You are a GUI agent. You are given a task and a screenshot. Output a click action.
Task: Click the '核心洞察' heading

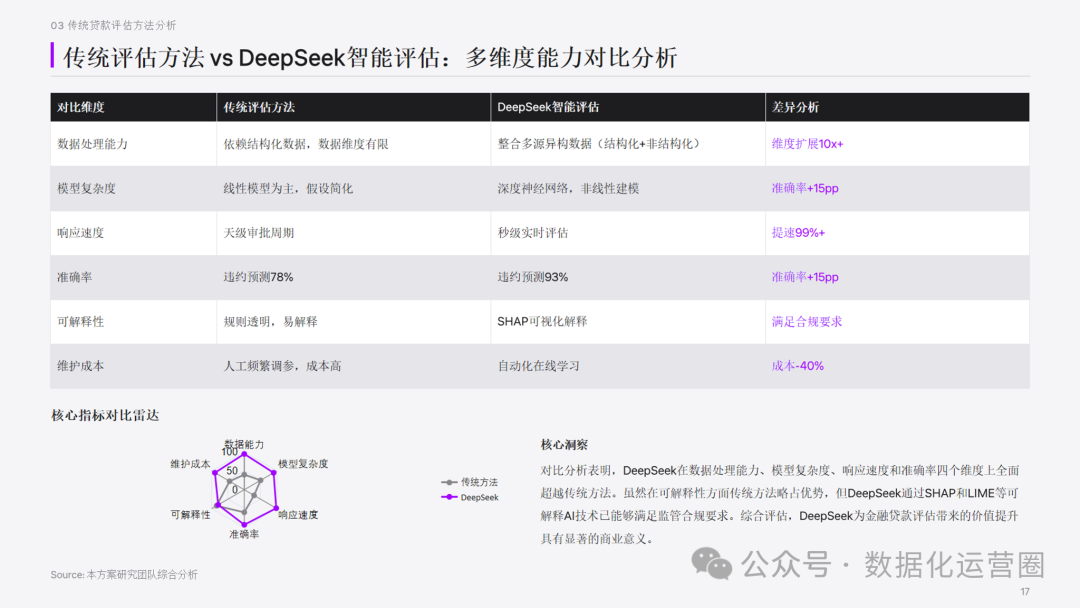click(564, 445)
